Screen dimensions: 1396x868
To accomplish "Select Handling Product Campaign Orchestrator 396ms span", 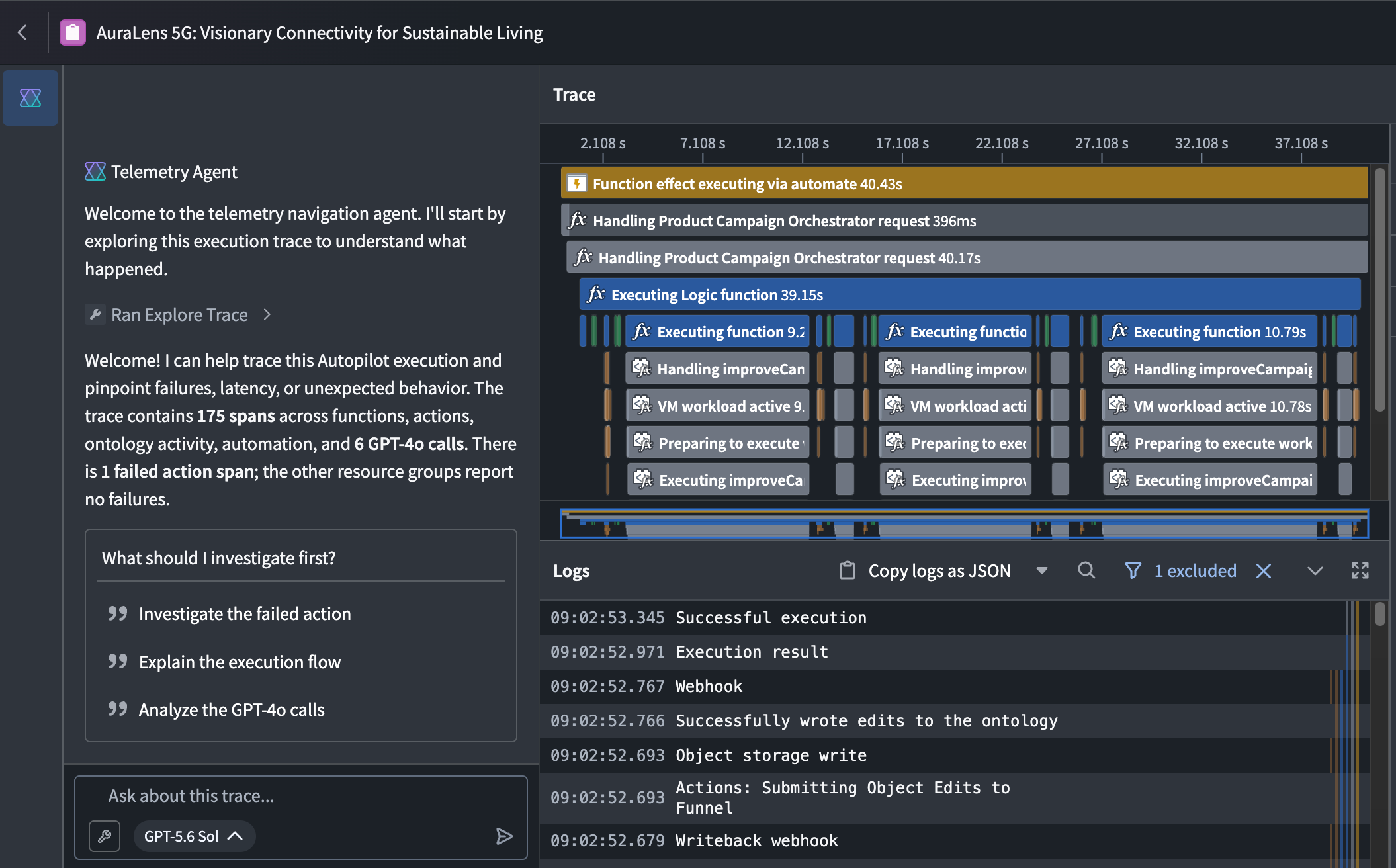I will click(965, 220).
